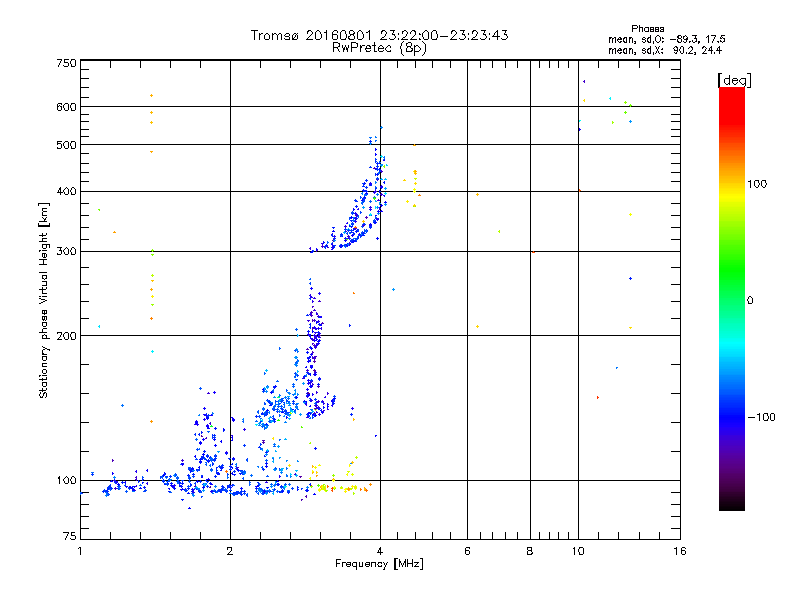Image resolution: width=800 pixels, height=600 pixels.
Task: Click the y-axis tick label '300'
Action: tap(66, 252)
